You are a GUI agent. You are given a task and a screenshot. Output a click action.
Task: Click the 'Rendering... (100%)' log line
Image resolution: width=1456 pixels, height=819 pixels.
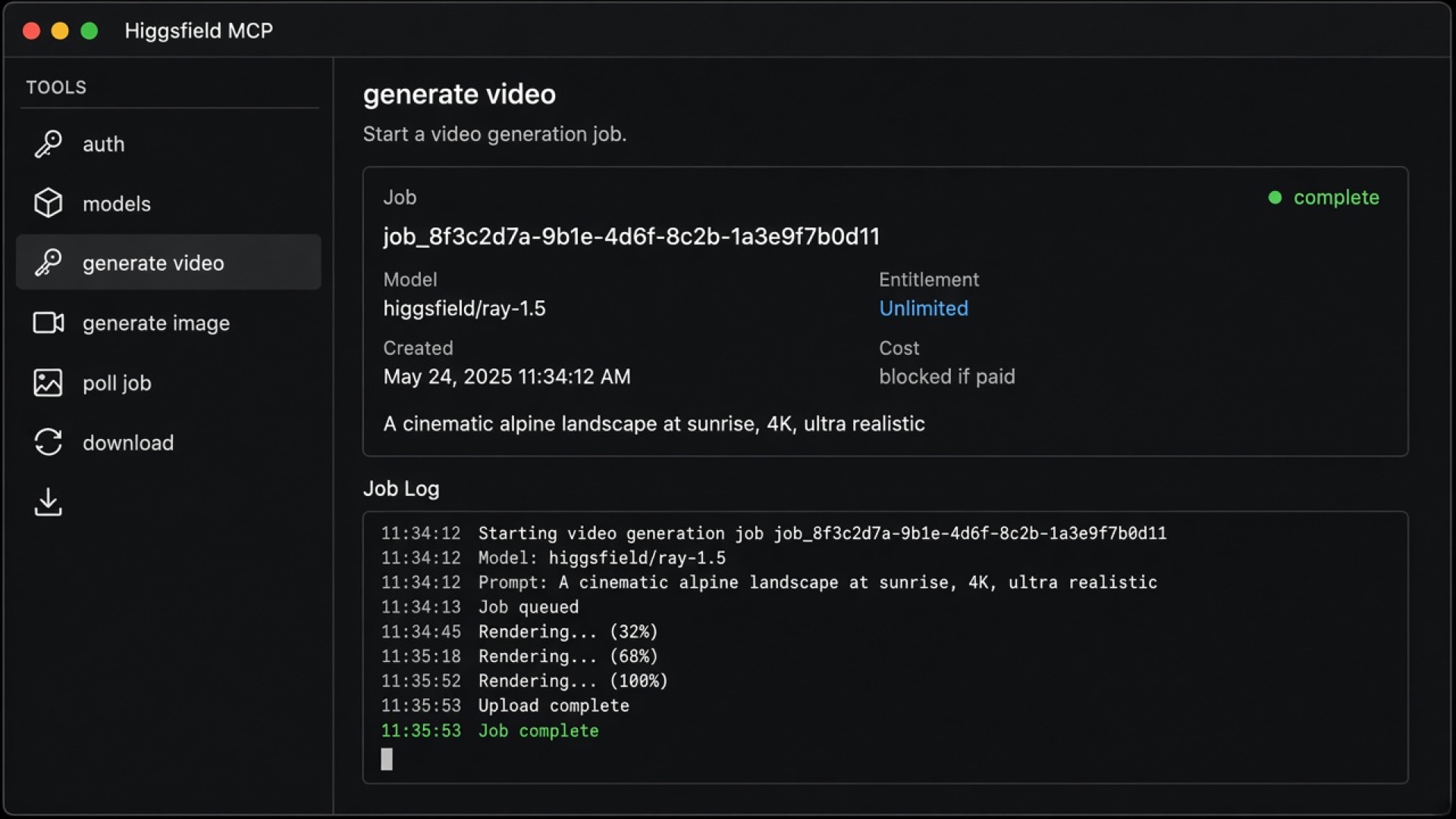(x=524, y=681)
